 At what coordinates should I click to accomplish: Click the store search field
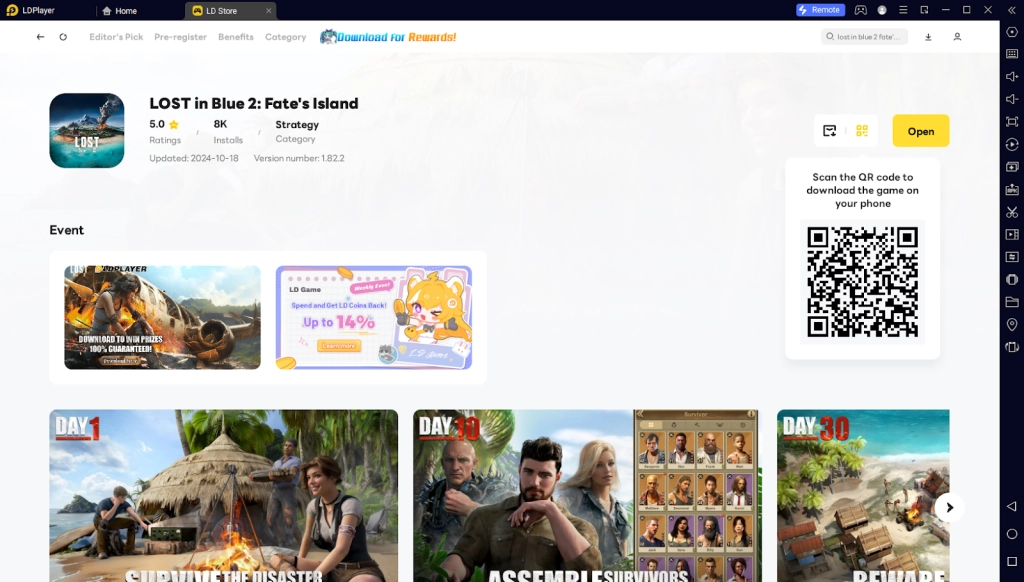tap(864, 37)
